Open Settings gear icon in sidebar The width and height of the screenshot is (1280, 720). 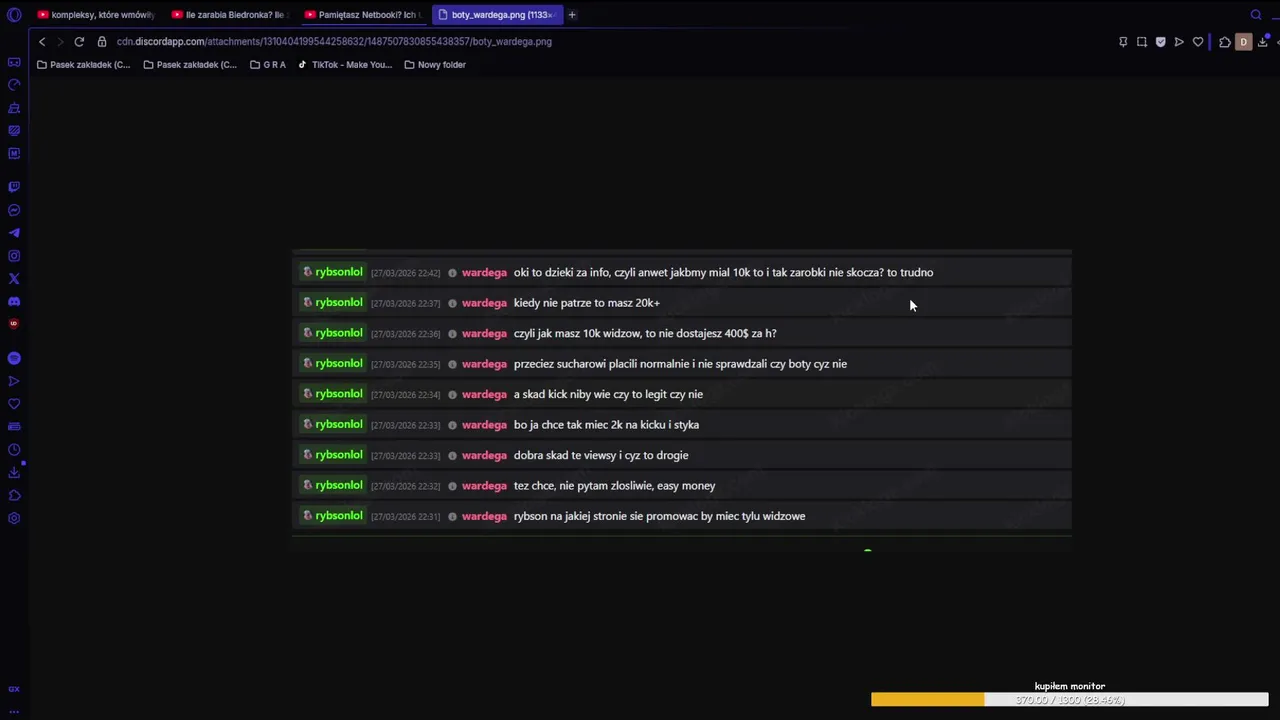(14, 518)
